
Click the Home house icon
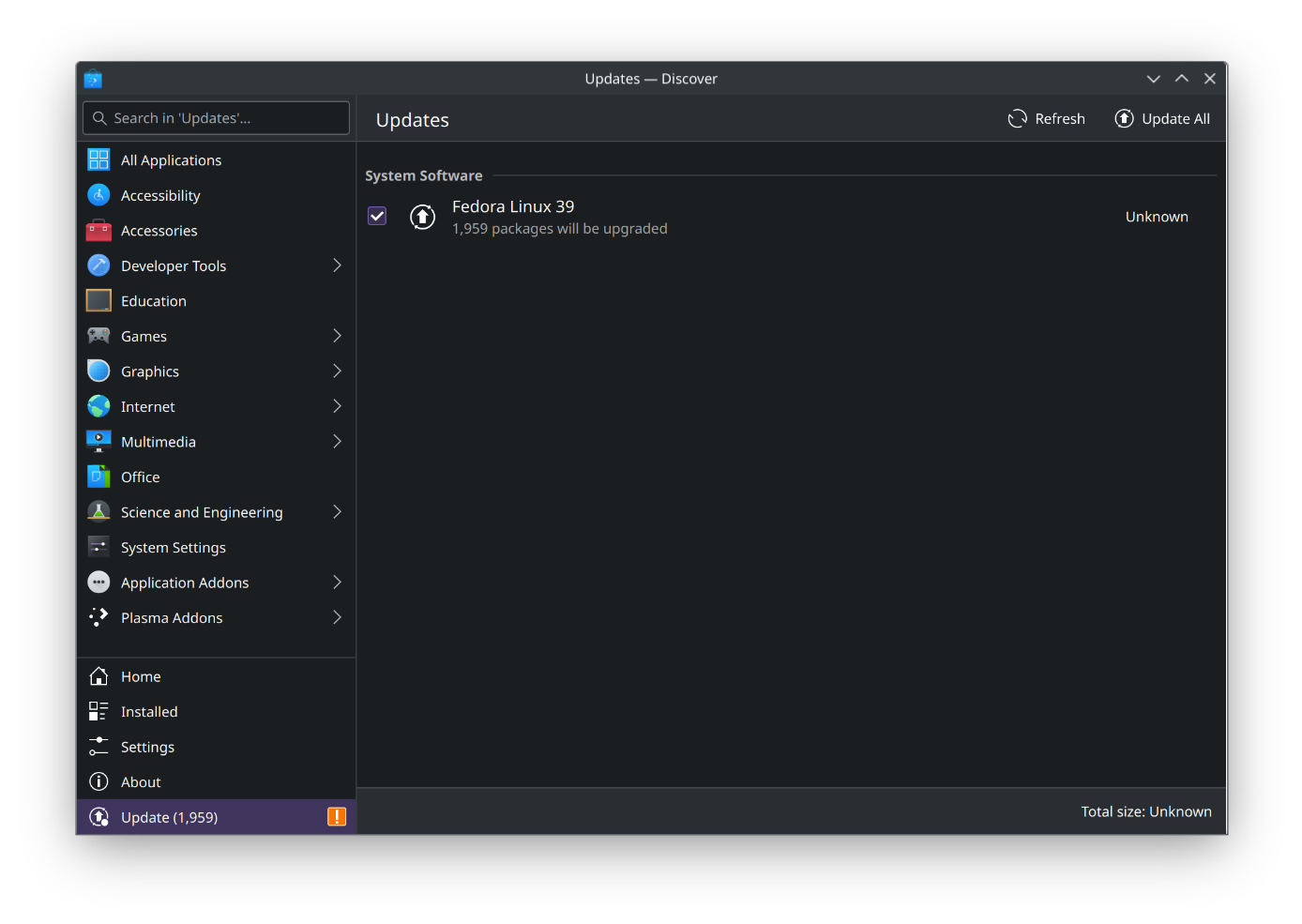click(x=98, y=676)
